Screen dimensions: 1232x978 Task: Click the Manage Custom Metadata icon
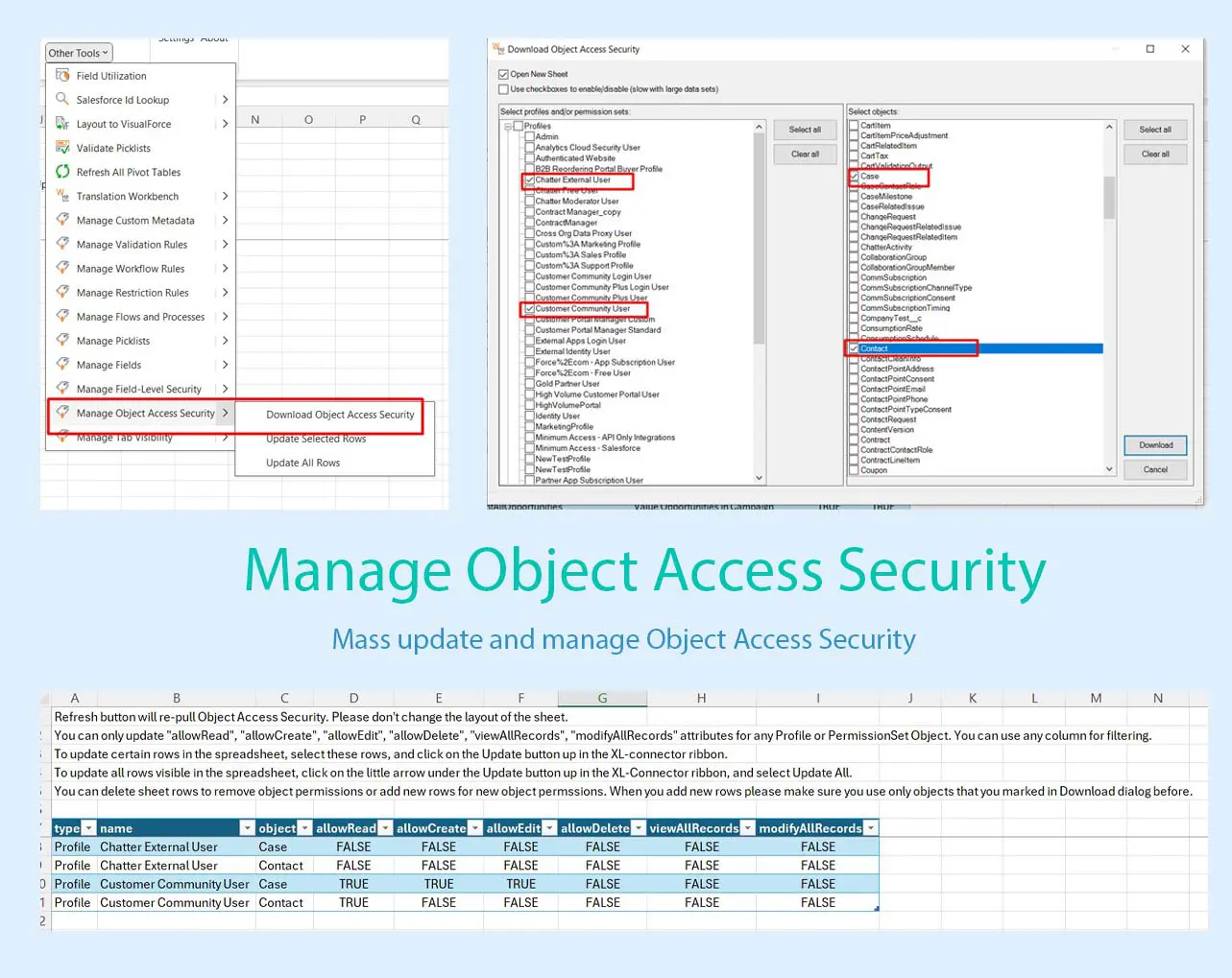(62, 220)
